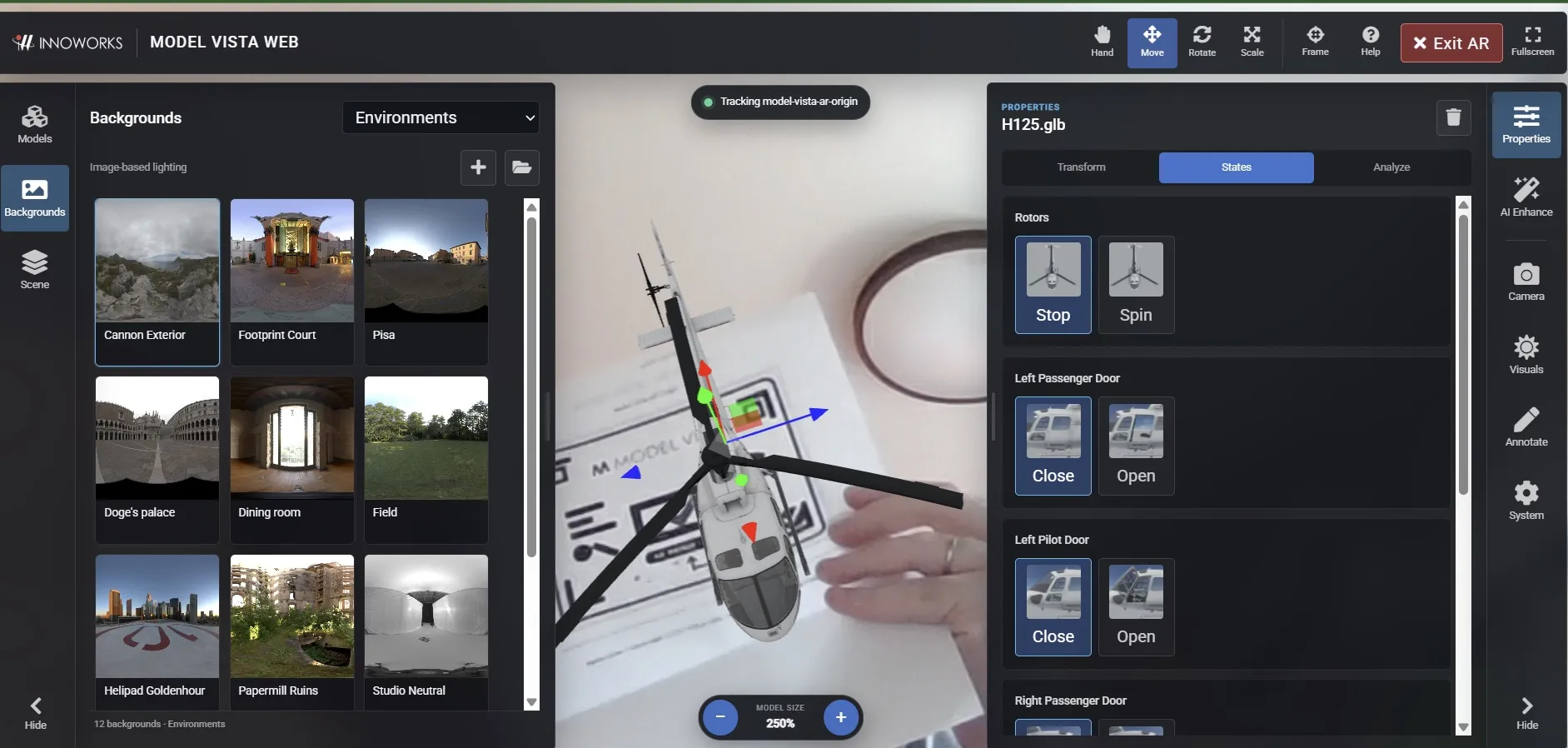Screen dimensions: 1568x748
Task: Select the Field background
Action: coord(426,460)
